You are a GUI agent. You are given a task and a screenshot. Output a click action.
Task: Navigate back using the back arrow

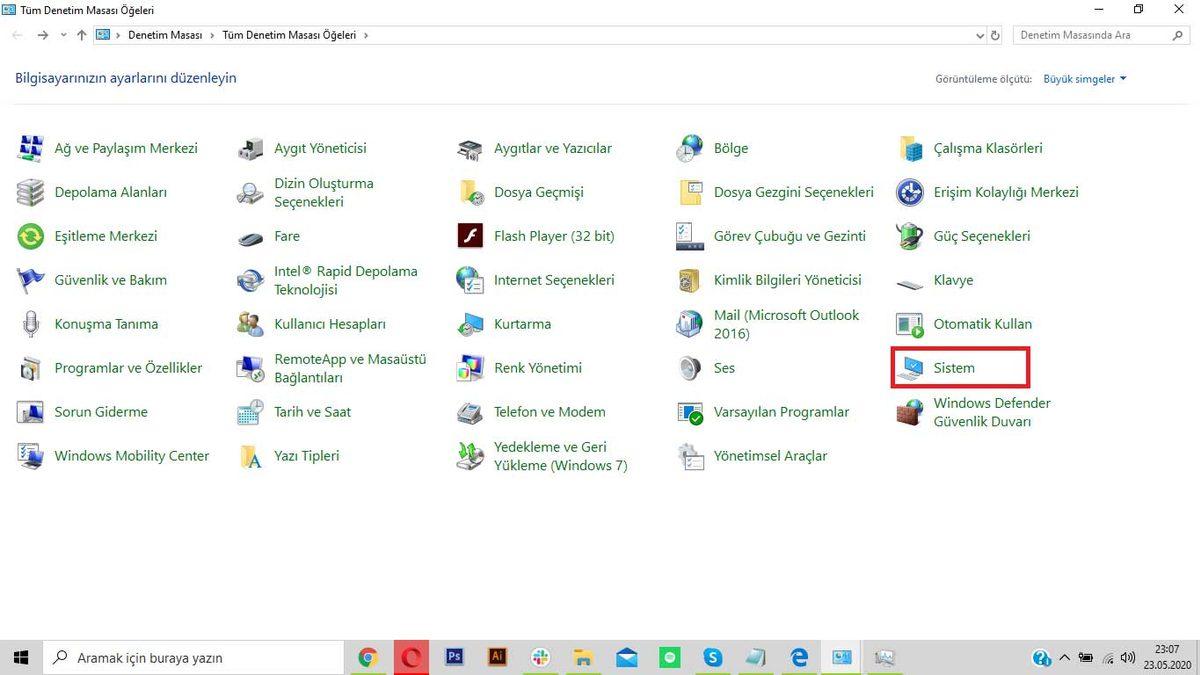tap(16, 35)
